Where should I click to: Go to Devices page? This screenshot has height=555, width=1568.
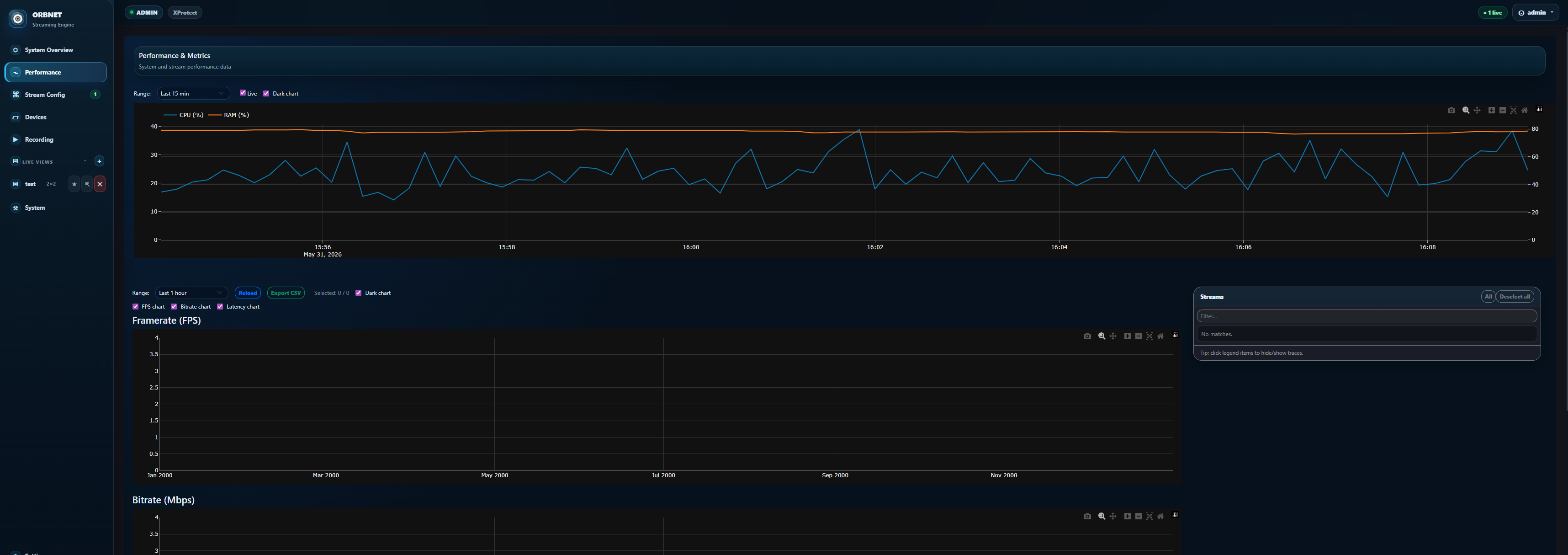55,117
